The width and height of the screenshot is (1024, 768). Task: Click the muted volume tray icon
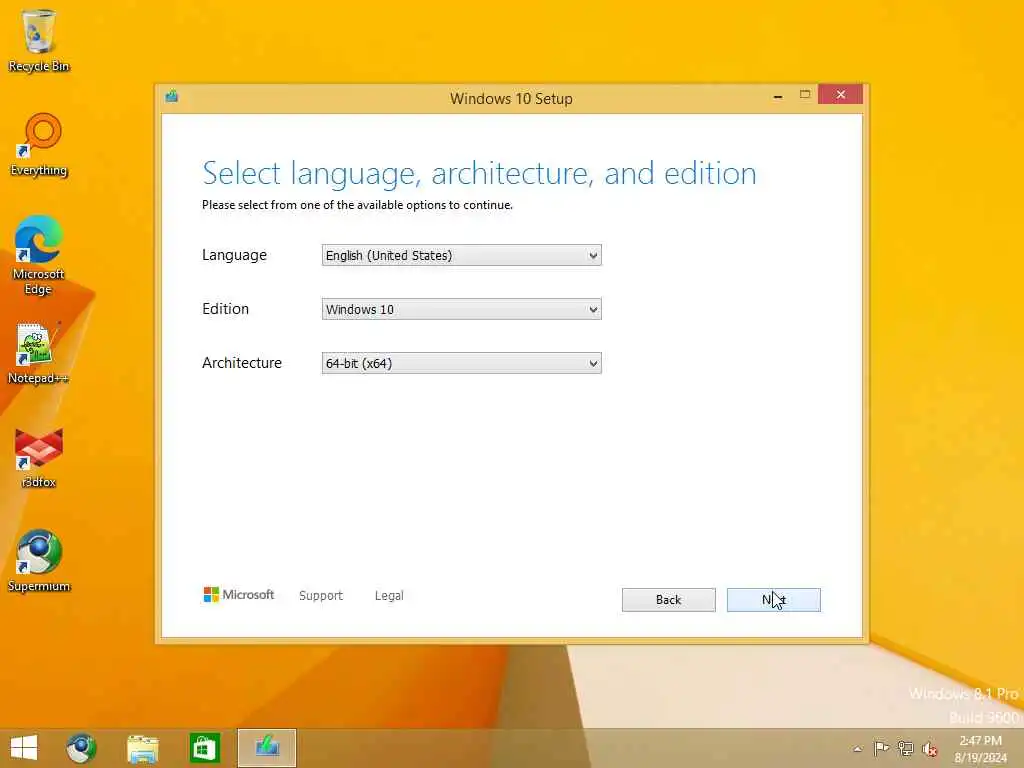pos(929,749)
